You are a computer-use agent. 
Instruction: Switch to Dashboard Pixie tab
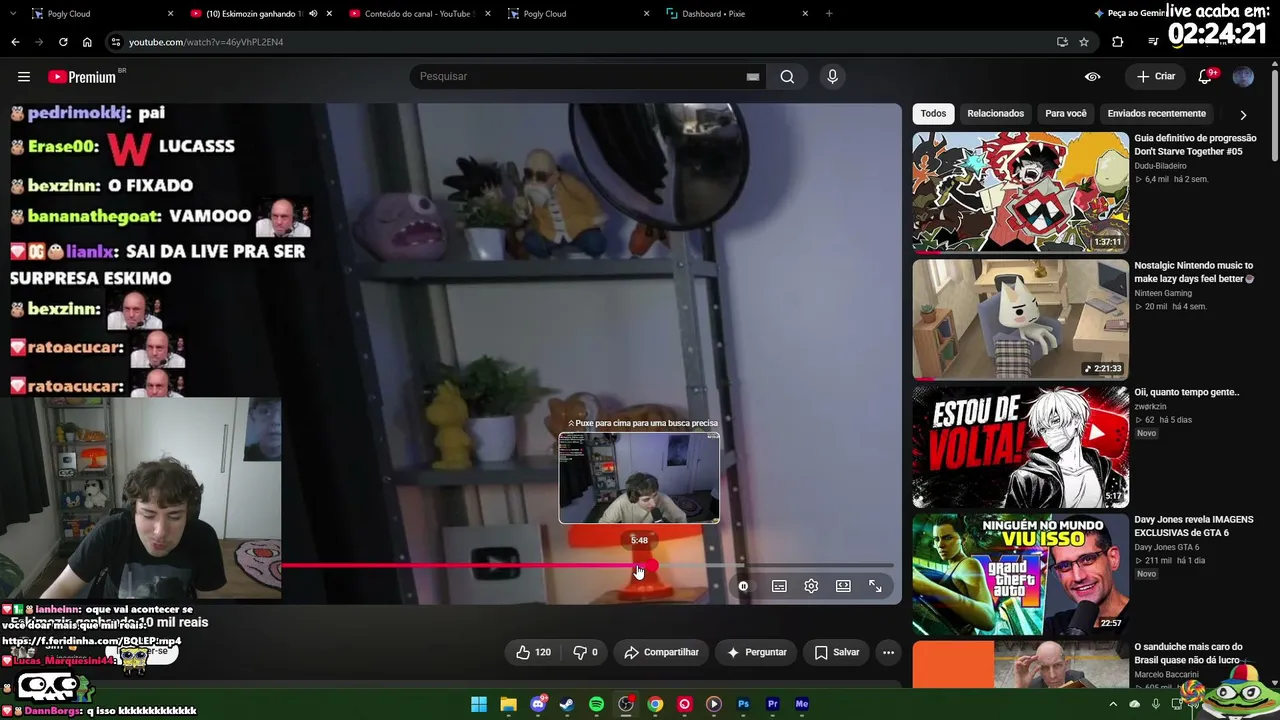(737, 14)
